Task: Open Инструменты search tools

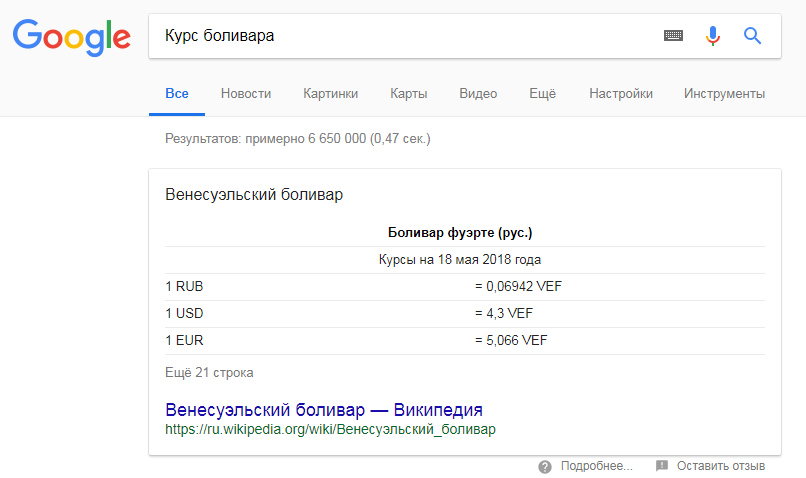Action: click(x=724, y=94)
